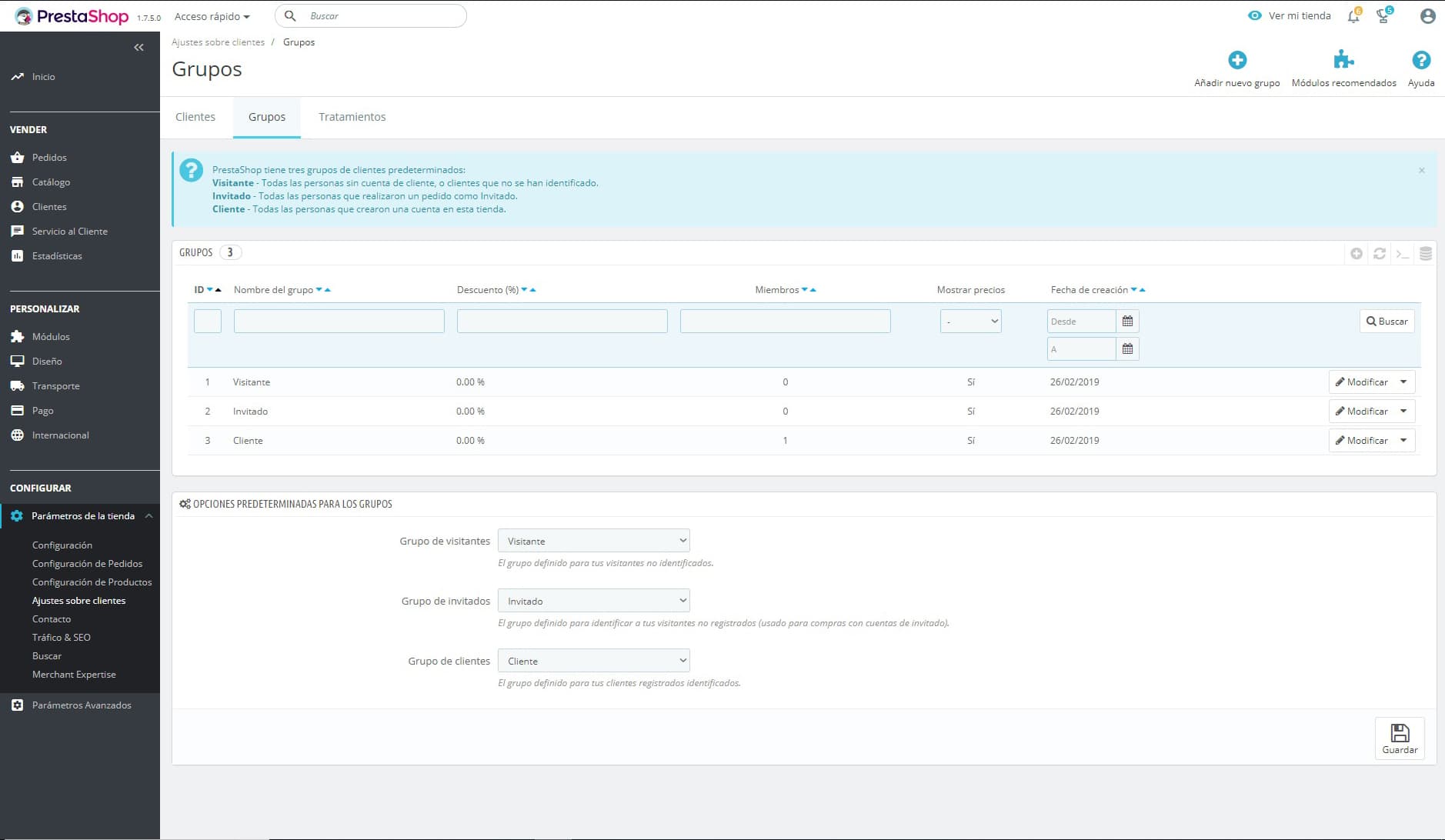Open the Mostrar precios filter dropdown
The height and width of the screenshot is (840, 1445).
click(x=970, y=322)
